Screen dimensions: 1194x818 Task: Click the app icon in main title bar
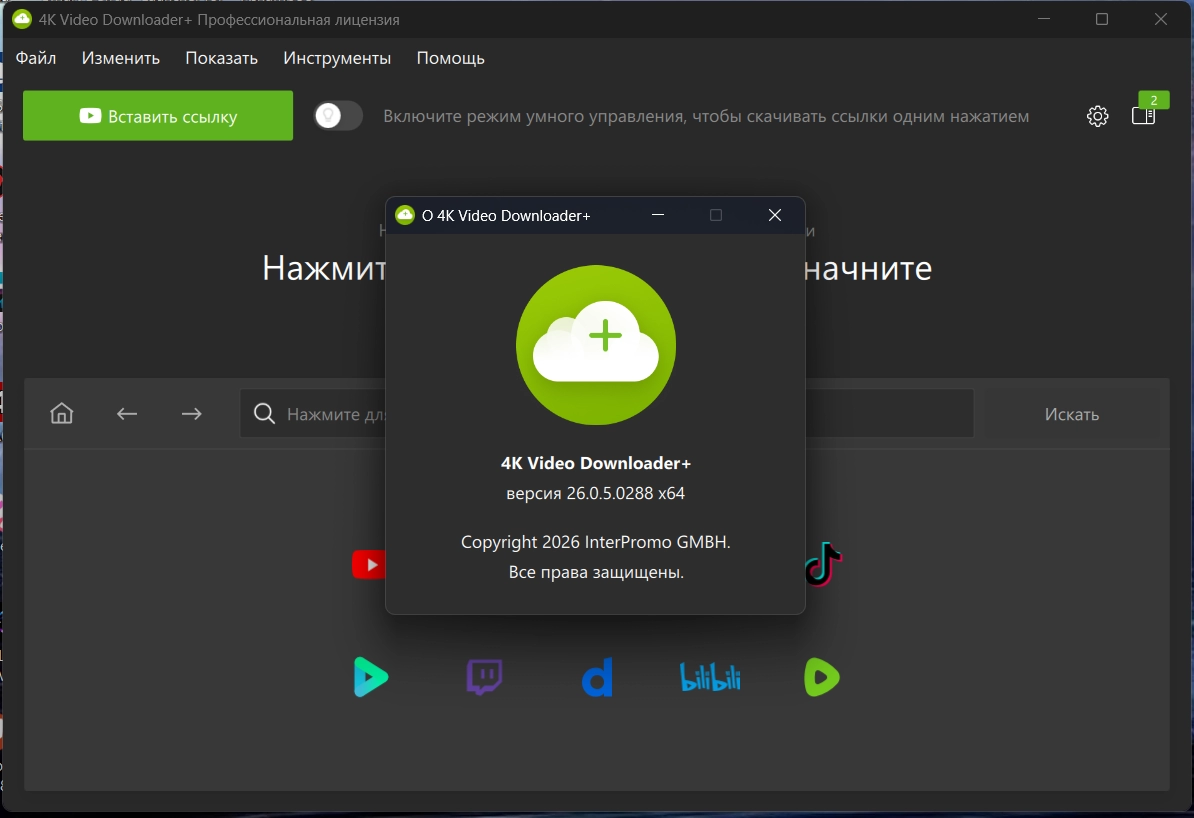click(22, 19)
